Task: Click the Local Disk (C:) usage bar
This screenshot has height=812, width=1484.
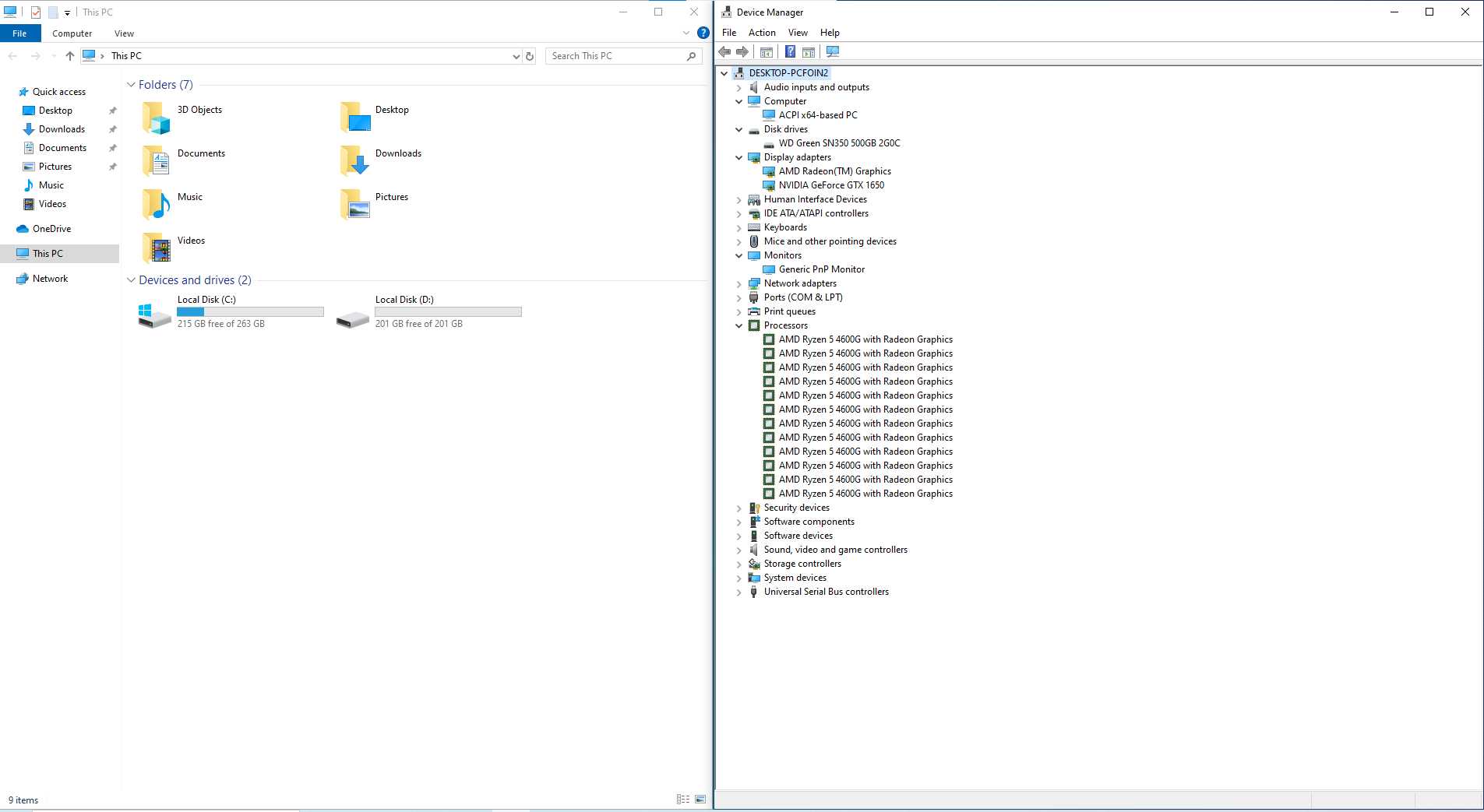Action: (x=250, y=312)
